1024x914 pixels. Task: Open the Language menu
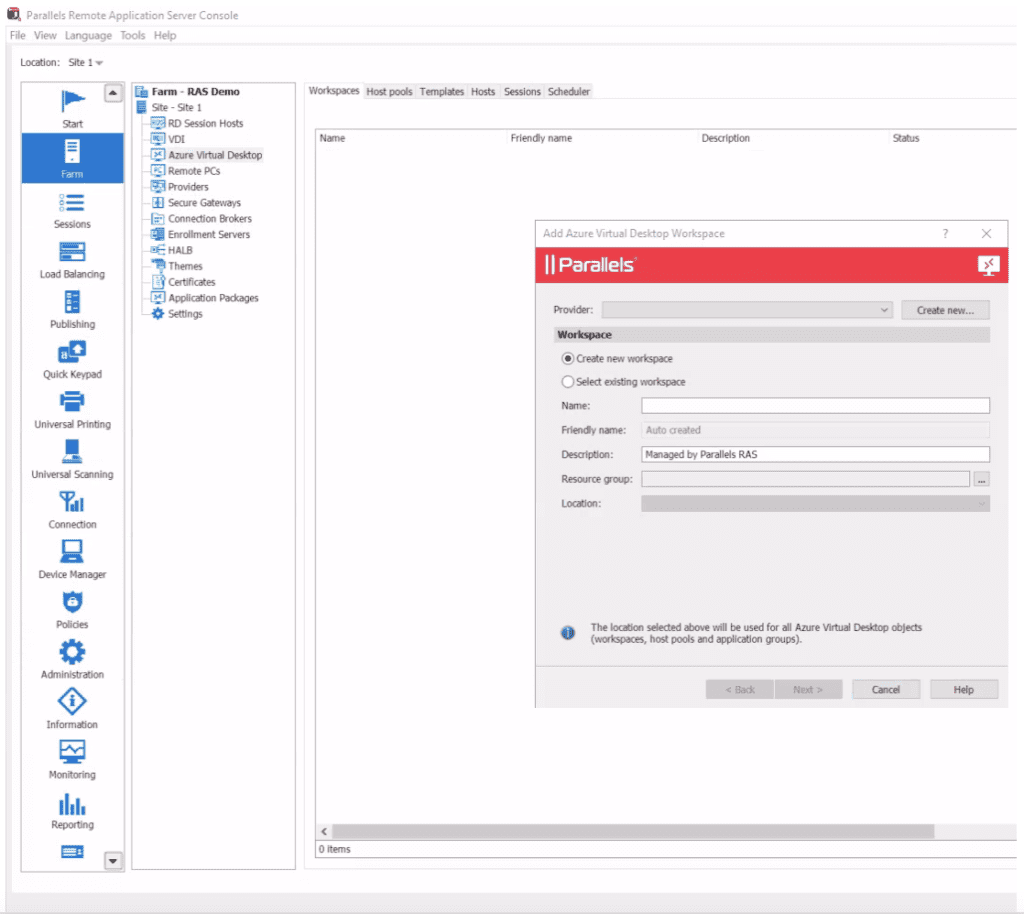[88, 35]
